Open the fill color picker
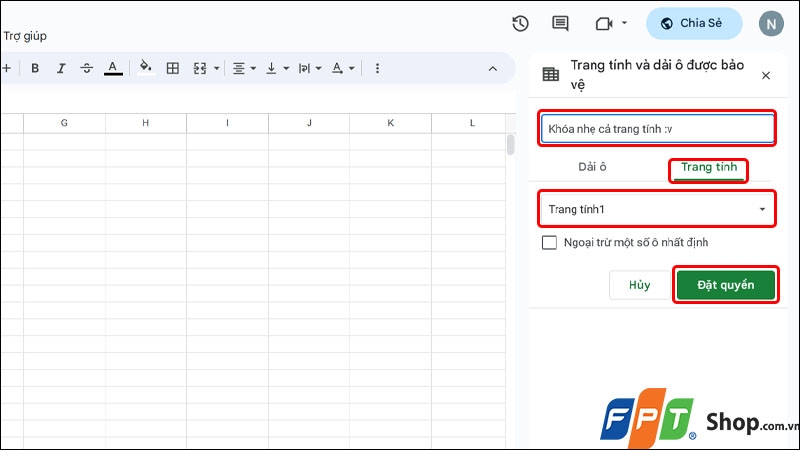Viewport: 800px width, 450px height. click(x=145, y=68)
